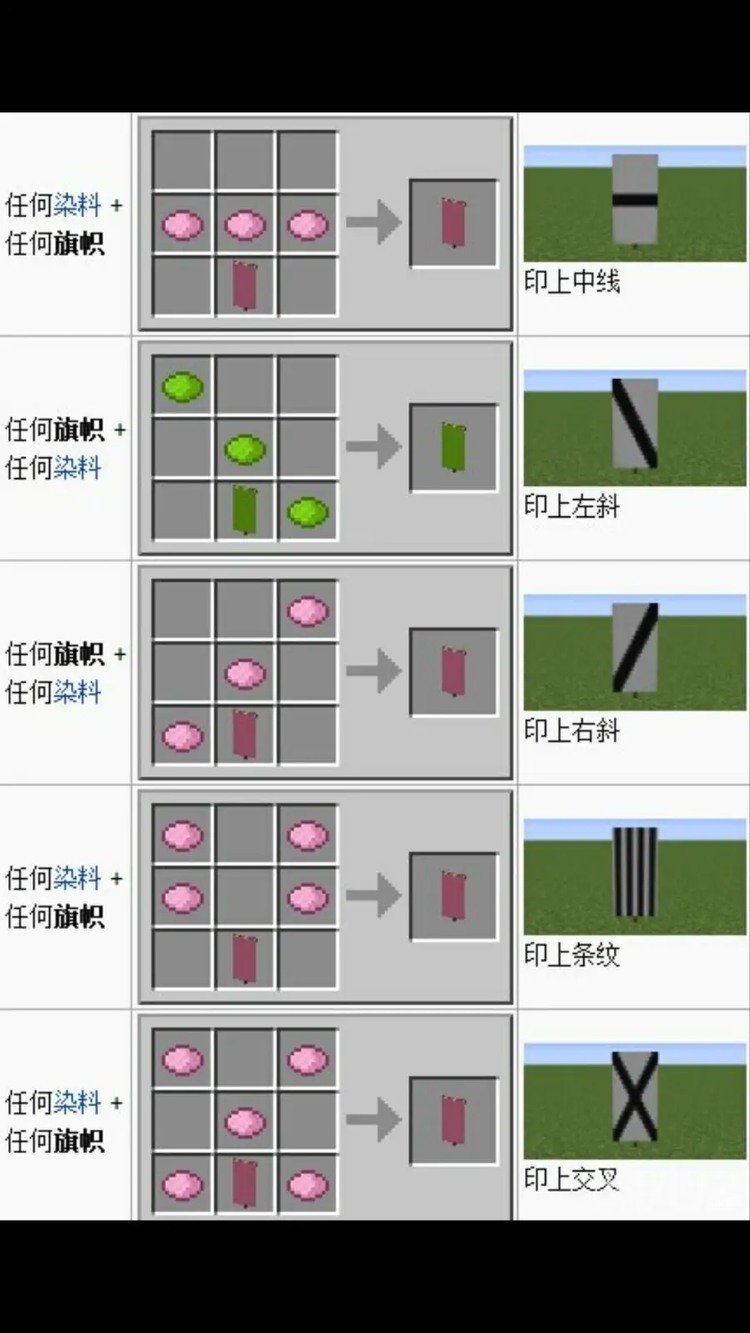Click the output banner slot of the cross recipe

pyautogui.click(x=453, y=1120)
